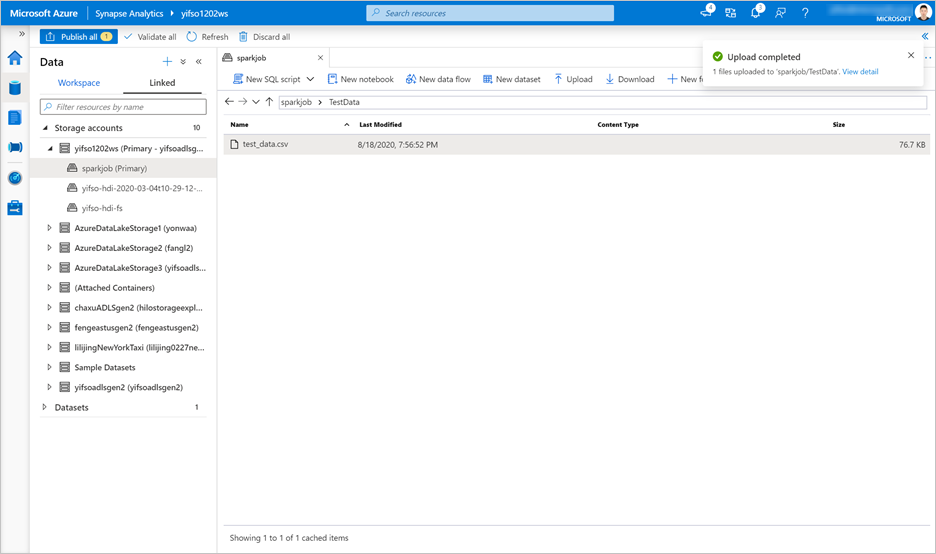This screenshot has width=936, height=554.
Task: Navigate up one folder with up arrow
Action: click(x=269, y=102)
